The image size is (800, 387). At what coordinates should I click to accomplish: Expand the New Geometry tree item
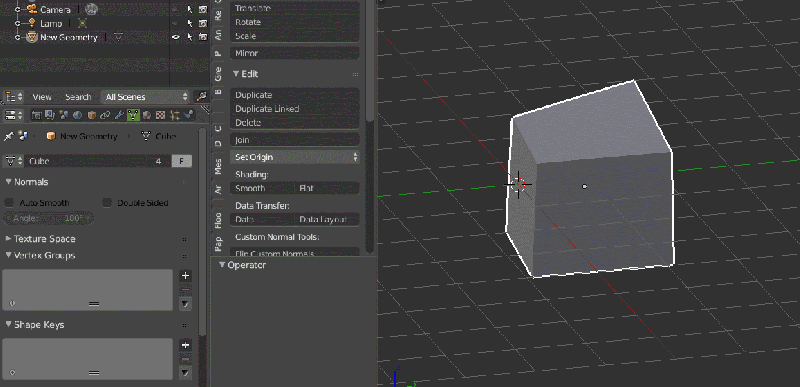click(x=18, y=37)
